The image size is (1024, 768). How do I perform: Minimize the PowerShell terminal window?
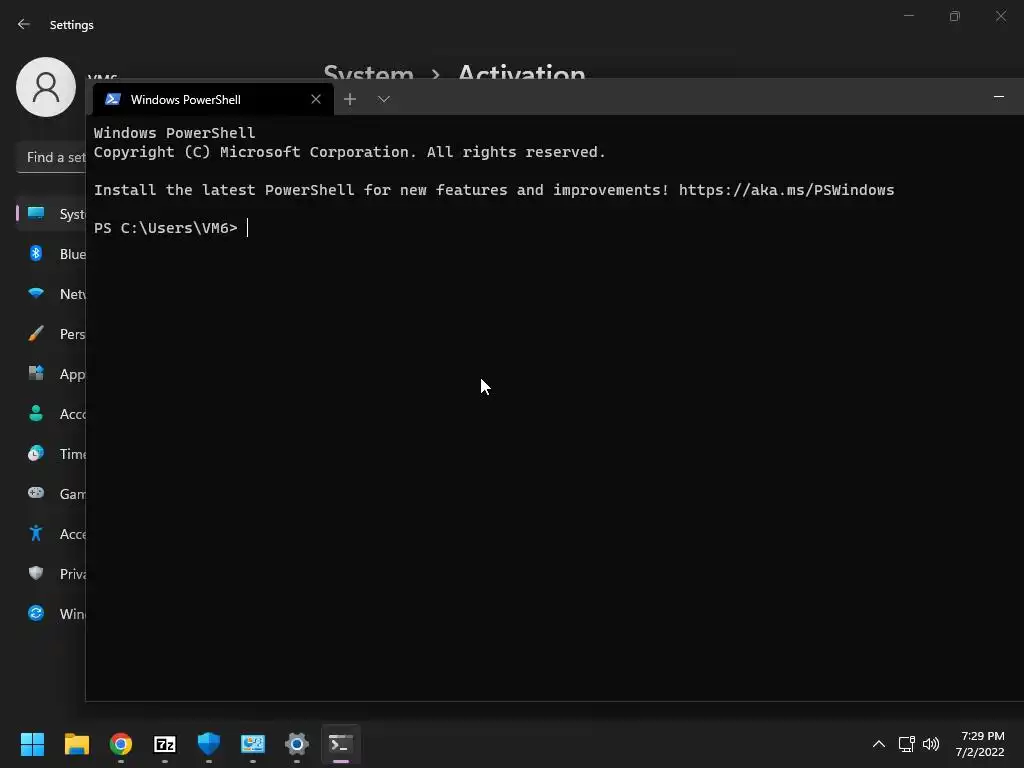tap(999, 97)
